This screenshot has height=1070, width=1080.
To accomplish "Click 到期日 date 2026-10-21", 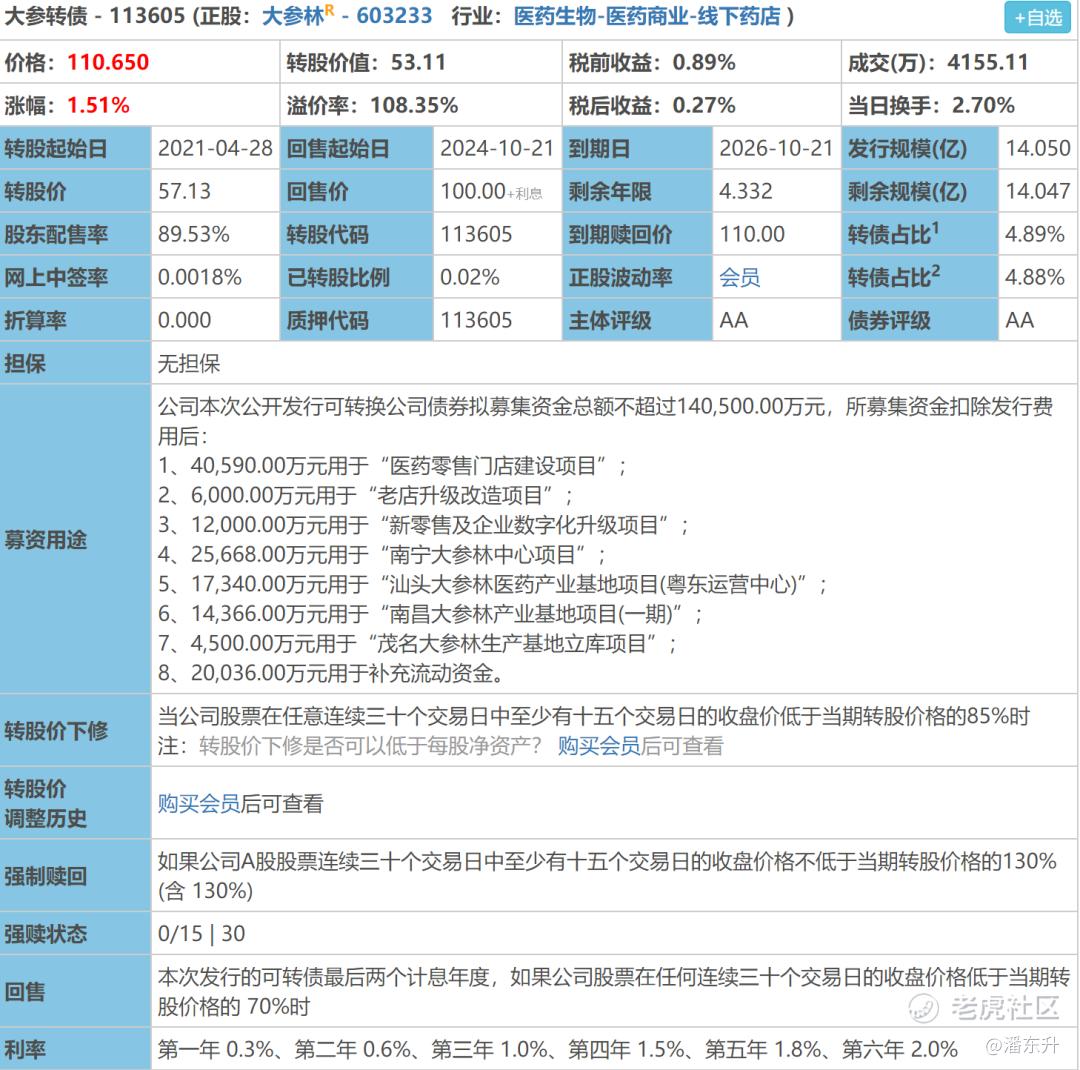I will click(776, 148).
